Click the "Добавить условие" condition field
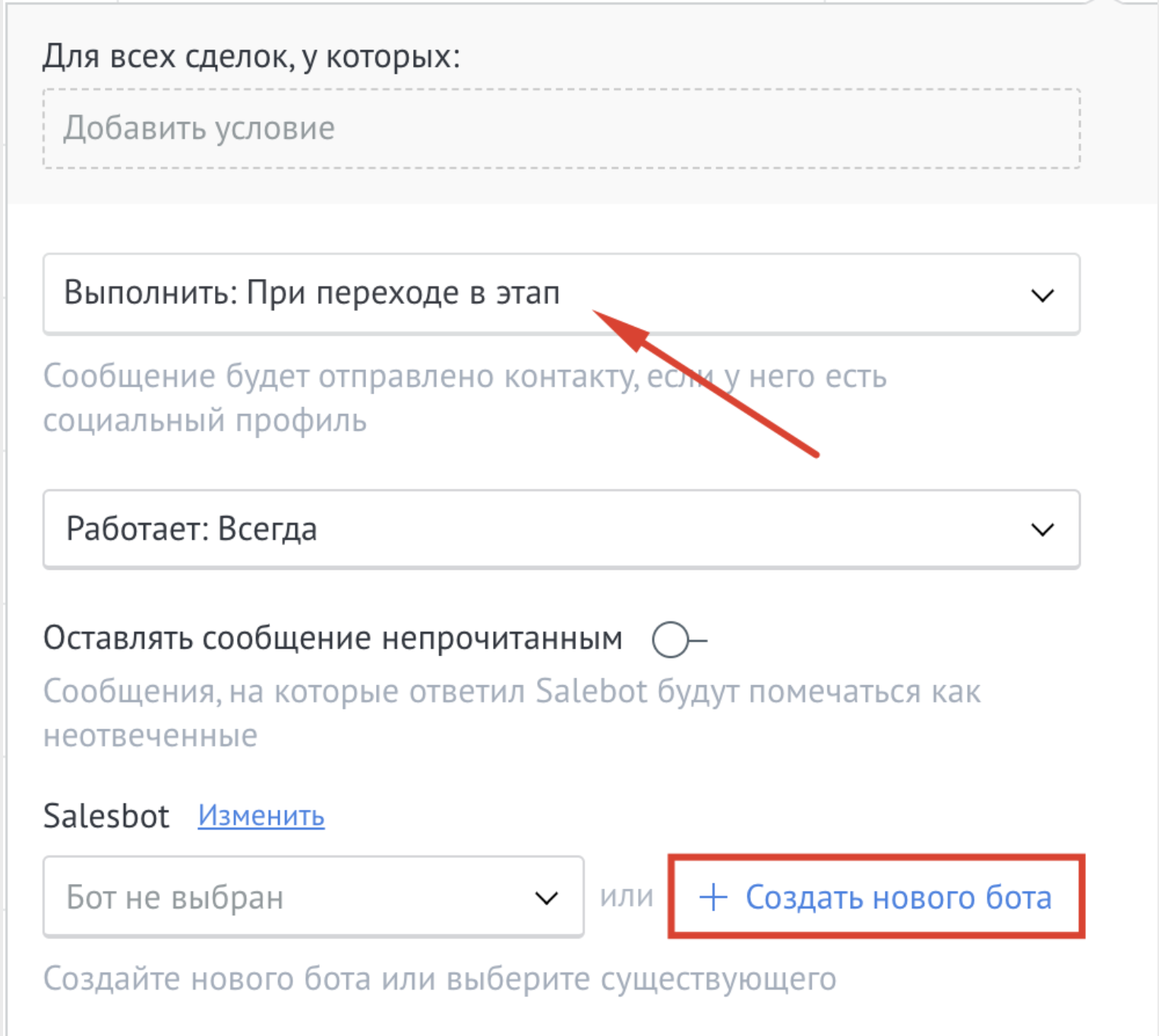 pyautogui.click(x=561, y=128)
